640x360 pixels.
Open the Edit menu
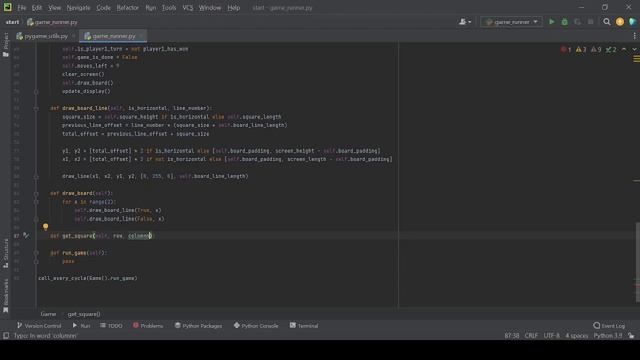pyautogui.click(x=37, y=8)
